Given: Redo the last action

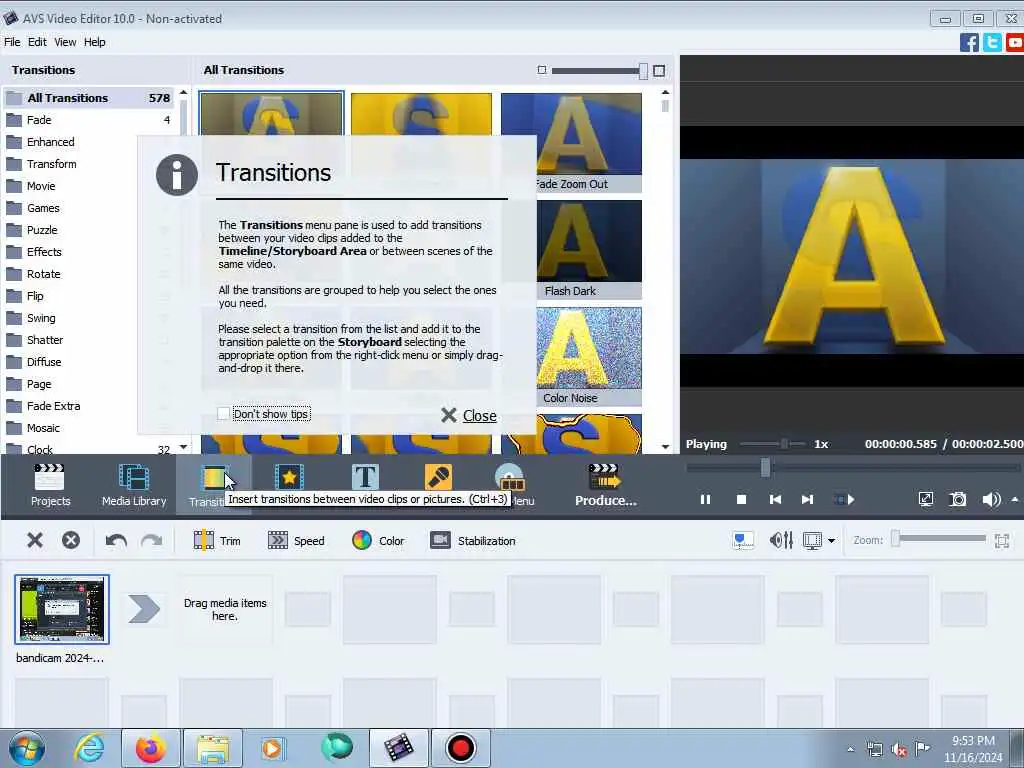Looking at the screenshot, I should pyautogui.click(x=152, y=540).
